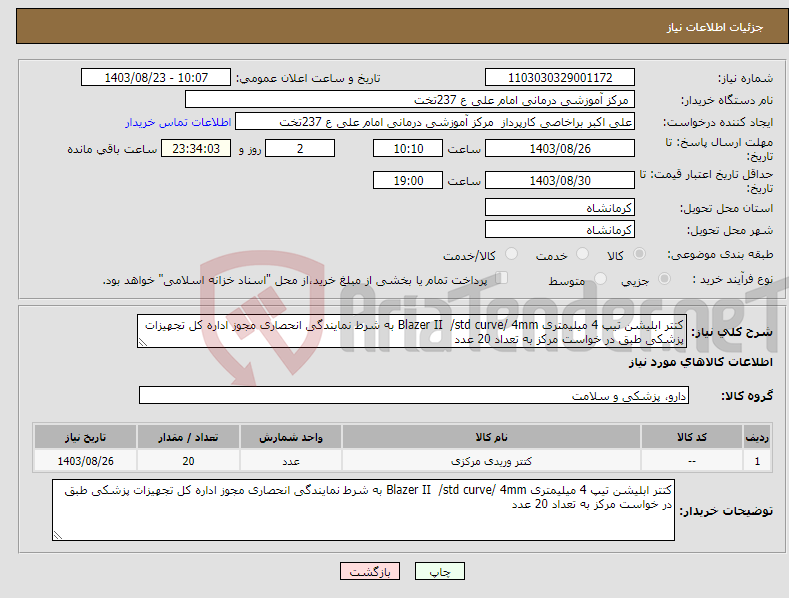This screenshot has height=598, width=789.
Task: Click the توضیحات خریدار text area
Action: point(363,510)
